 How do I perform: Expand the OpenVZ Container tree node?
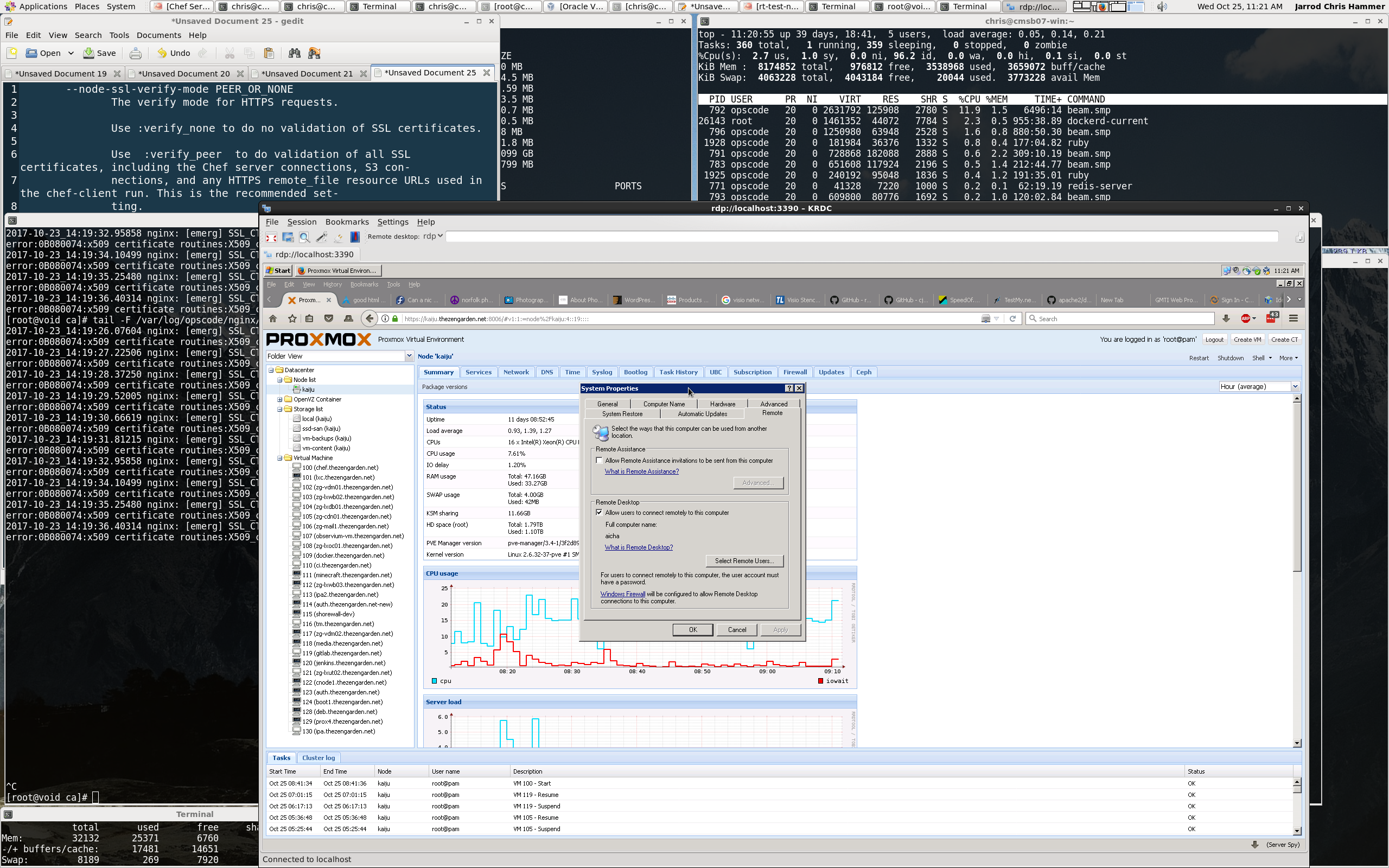point(280,400)
